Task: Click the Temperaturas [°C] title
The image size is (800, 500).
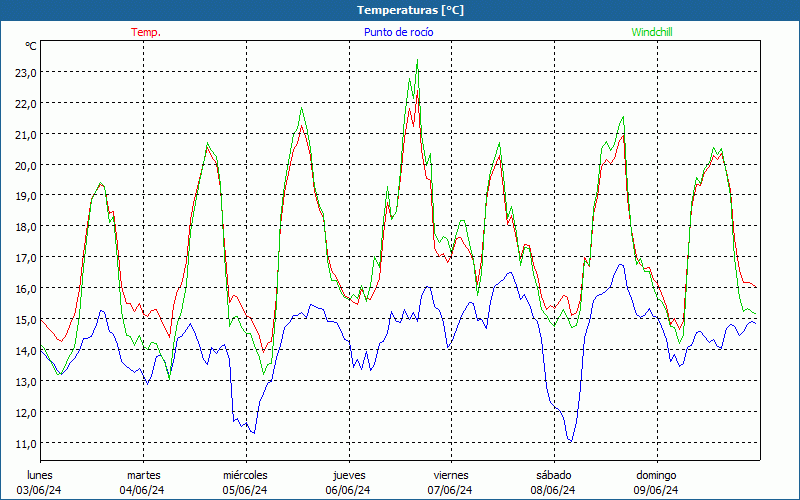Action: [x=410, y=10]
